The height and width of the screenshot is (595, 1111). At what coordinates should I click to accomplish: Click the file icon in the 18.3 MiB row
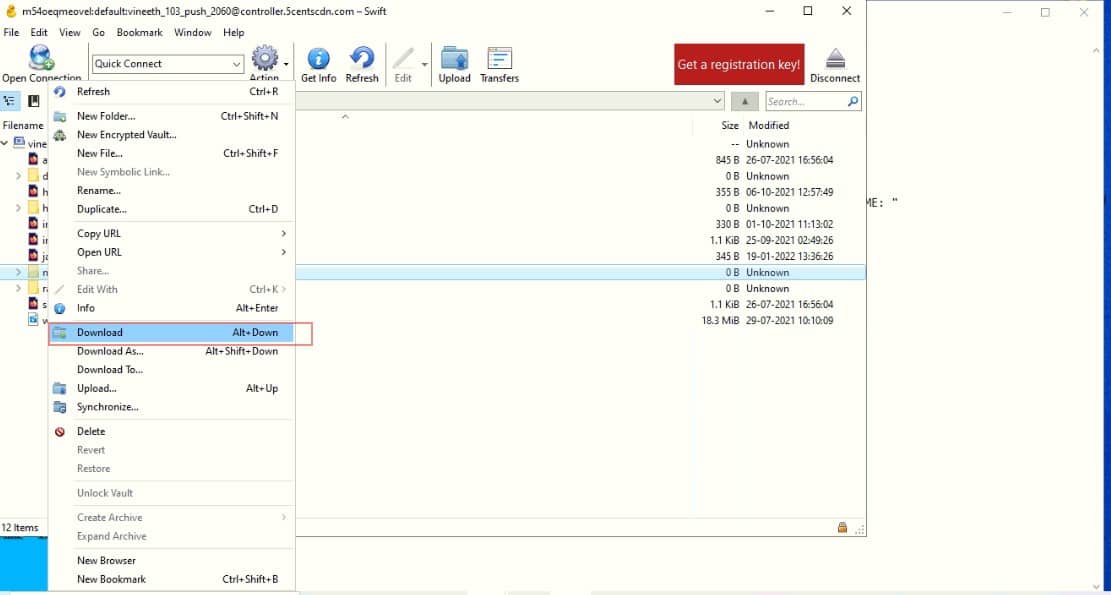pyautogui.click(x=33, y=320)
